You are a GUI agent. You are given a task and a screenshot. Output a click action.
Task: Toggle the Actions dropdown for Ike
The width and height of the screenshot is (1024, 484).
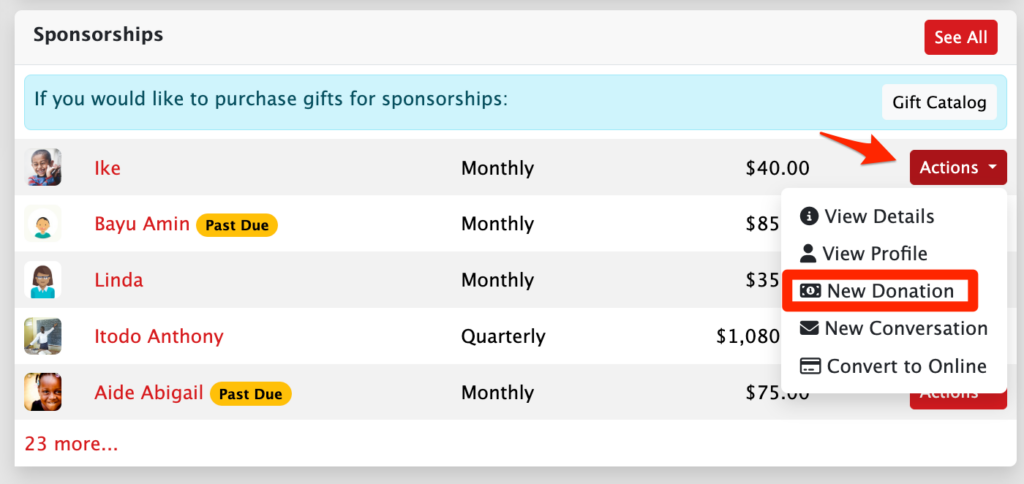click(x=958, y=168)
